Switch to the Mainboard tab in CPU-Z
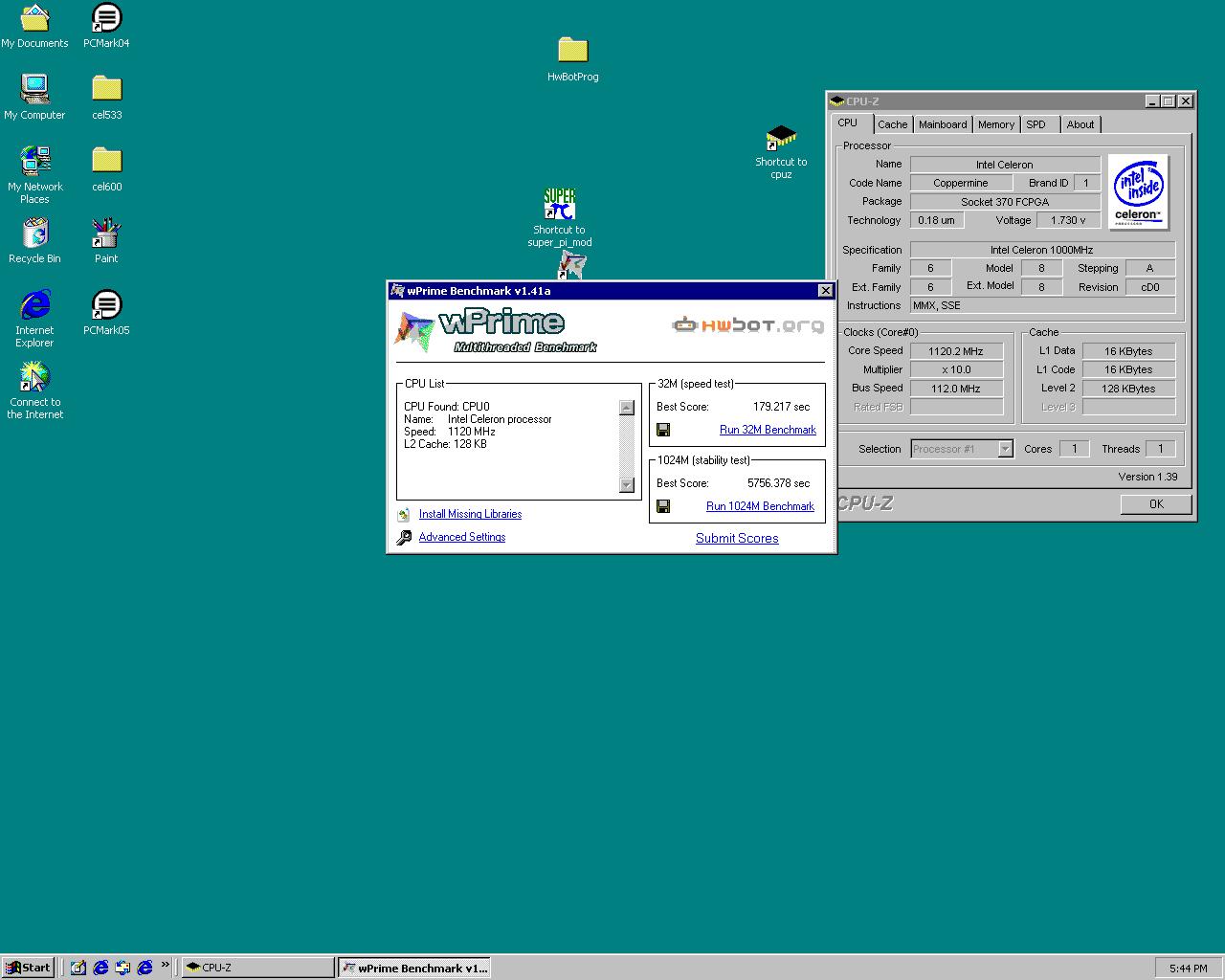 point(943,124)
